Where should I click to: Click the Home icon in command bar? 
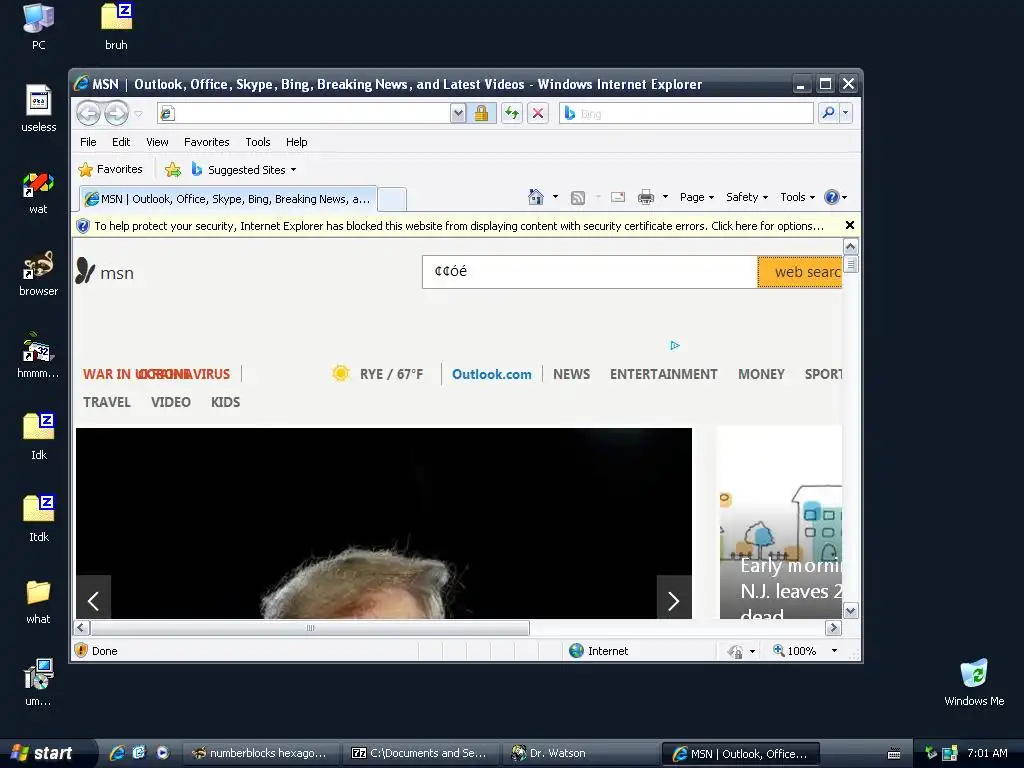(536, 197)
